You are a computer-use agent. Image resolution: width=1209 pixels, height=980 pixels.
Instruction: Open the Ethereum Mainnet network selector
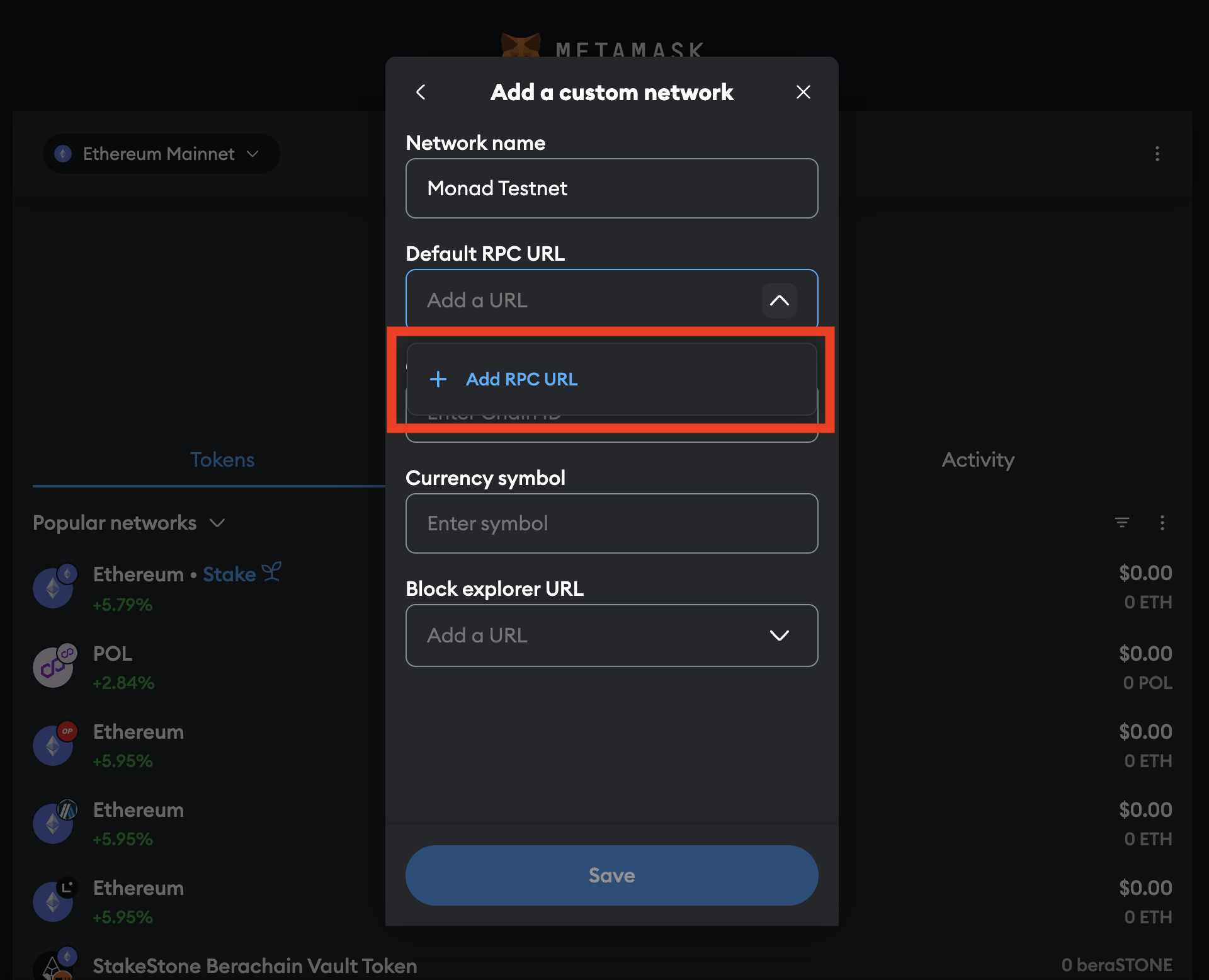[x=161, y=154]
